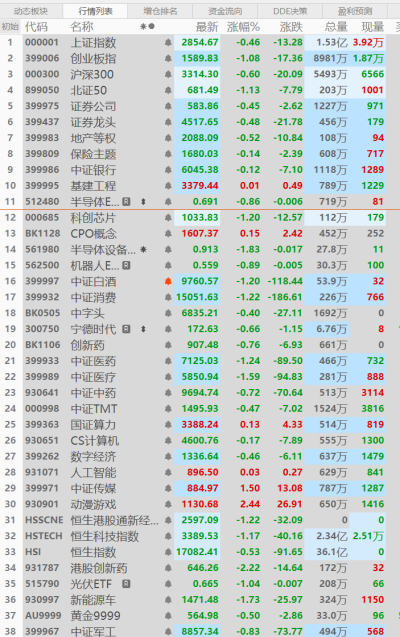Click the orange alert bell for 中证白酒
400x637 pixels.
point(168,281)
